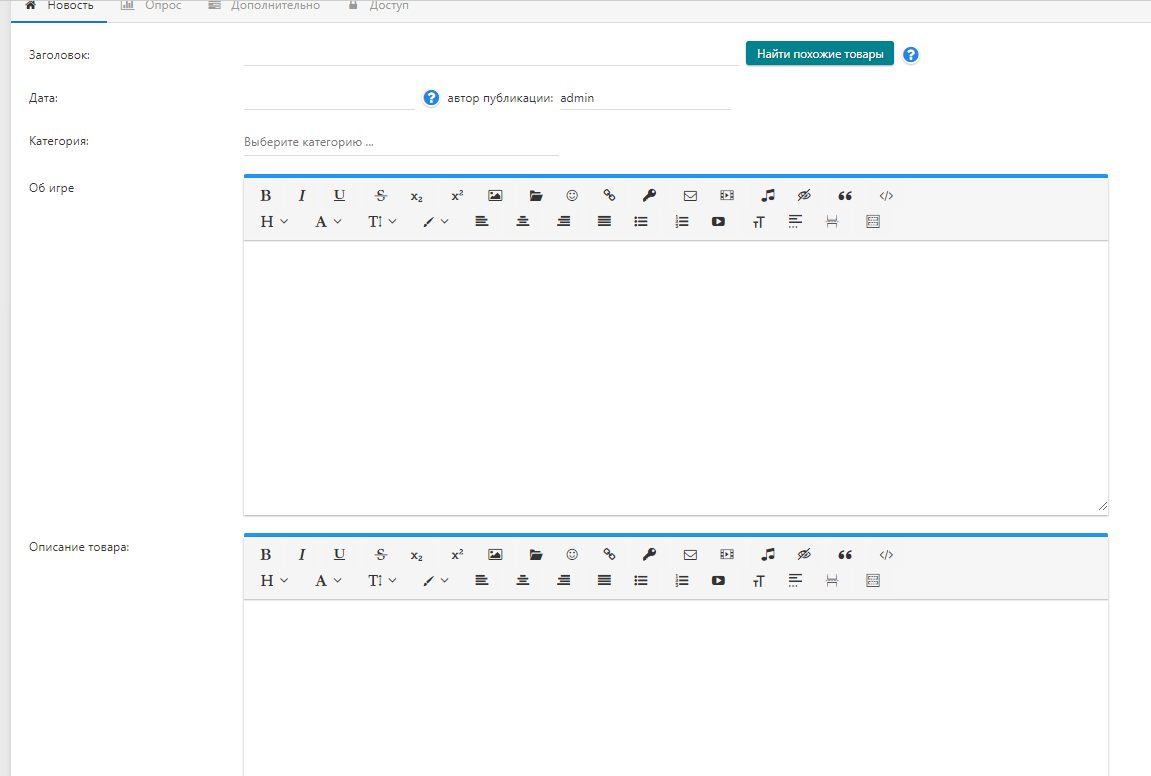Image resolution: width=1151 pixels, height=776 pixels.
Task: Open text color brush picker in Об игре editor
Action: 435,222
